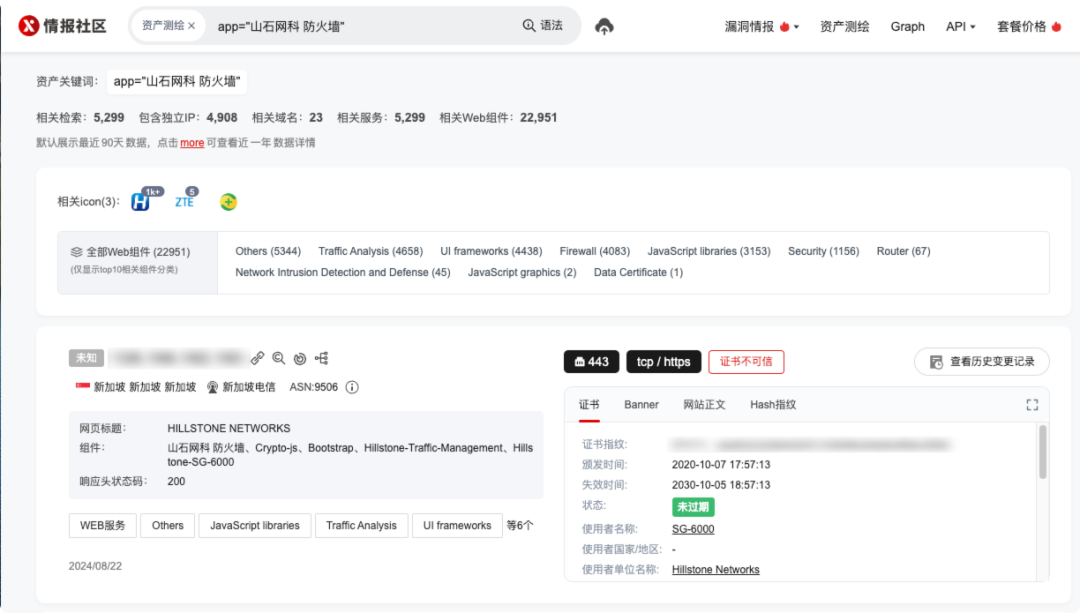Image resolution: width=1080 pixels, height=613 pixels.
Task: Open 套餐价格 pricing page
Action: (1029, 26)
